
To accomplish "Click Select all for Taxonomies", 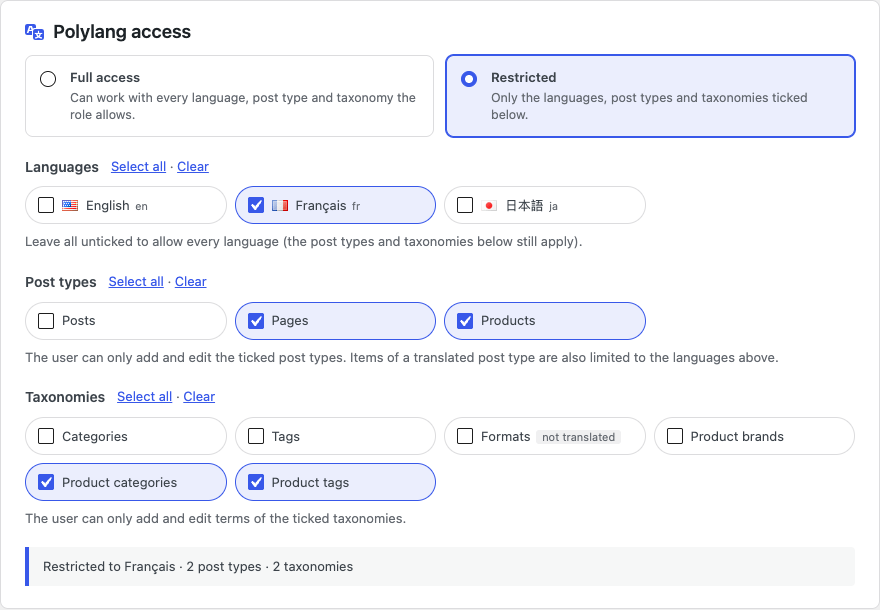I will click(145, 397).
